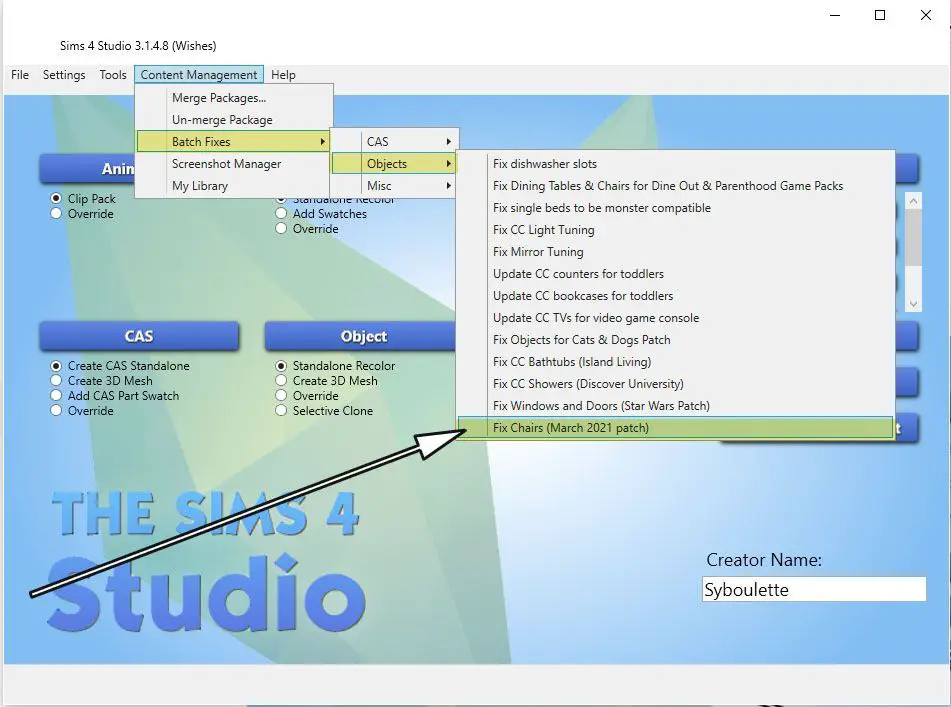Select the Selective Clone option
This screenshot has height=707, width=951.
click(x=281, y=410)
